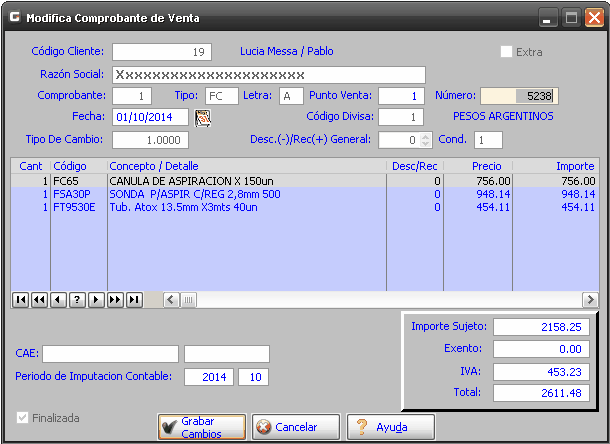This screenshot has height=444, width=610.
Task: Click the Importe column header
Action: [x=556, y=166]
